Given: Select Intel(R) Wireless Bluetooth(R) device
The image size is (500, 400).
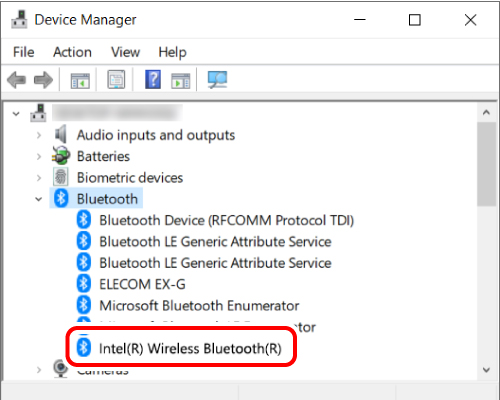Looking at the screenshot, I should 190,348.
